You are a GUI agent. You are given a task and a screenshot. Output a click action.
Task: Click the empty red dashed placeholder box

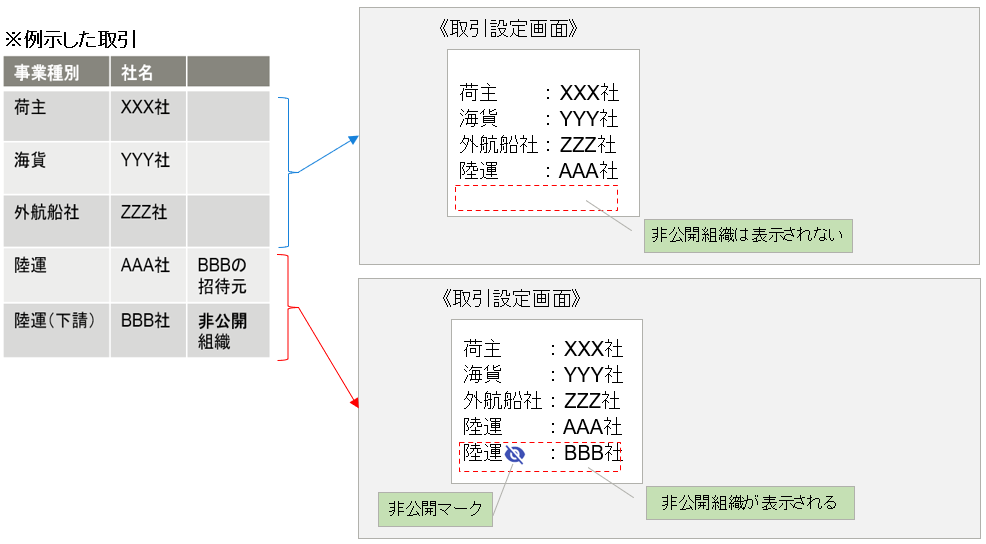536,198
